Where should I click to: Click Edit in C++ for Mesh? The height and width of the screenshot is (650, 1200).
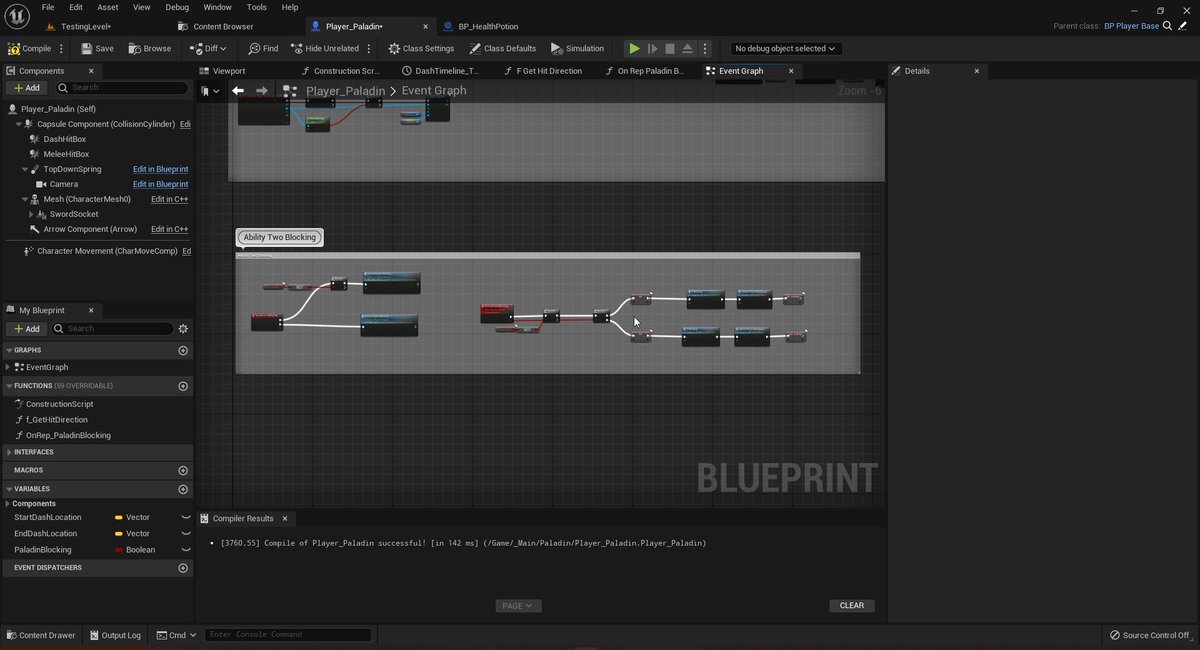pos(169,199)
